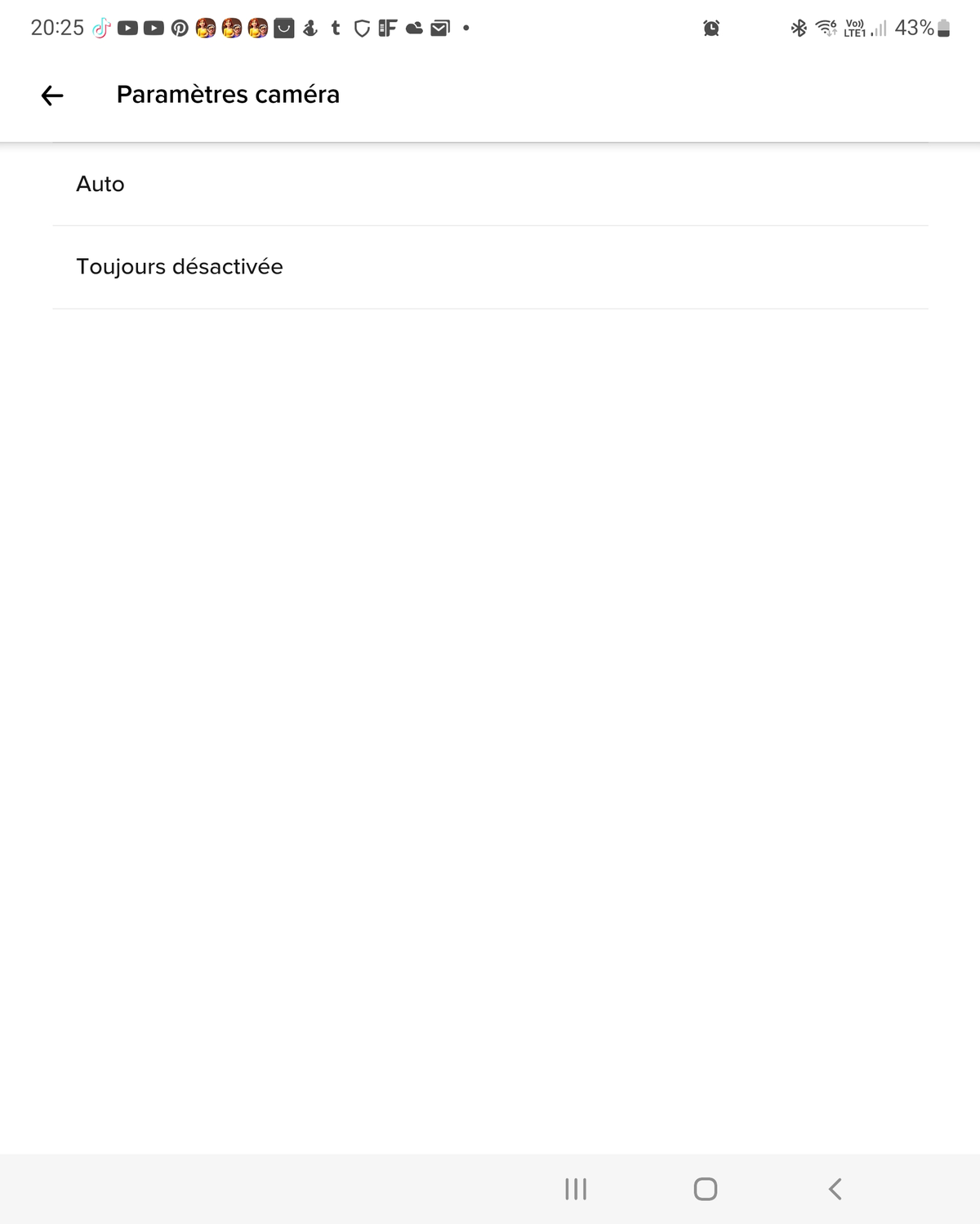Tap the Wi-Fi status icon

click(826, 29)
